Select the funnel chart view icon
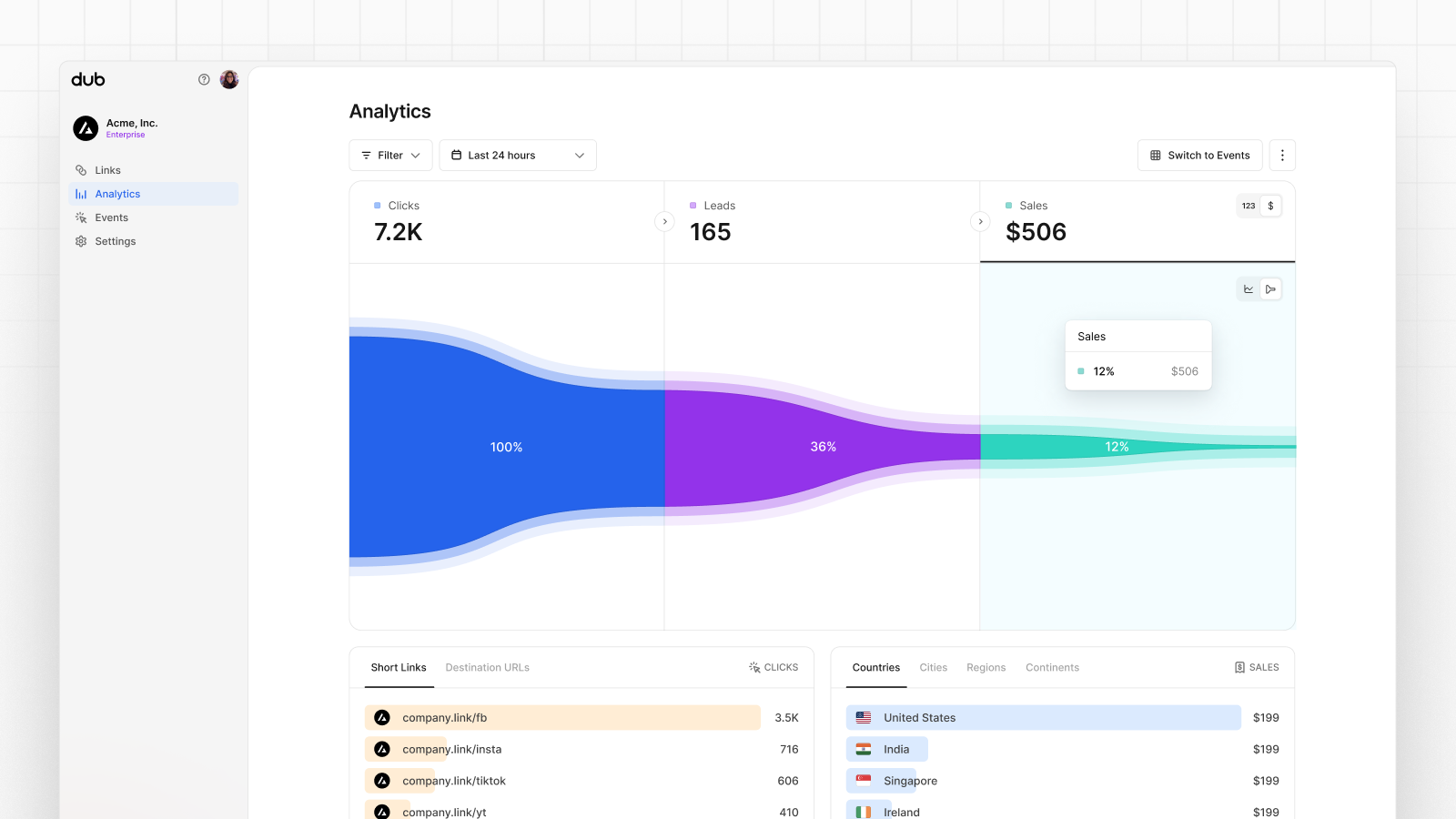Screen dimensions: 1456x819 click(x=1270, y=288)
